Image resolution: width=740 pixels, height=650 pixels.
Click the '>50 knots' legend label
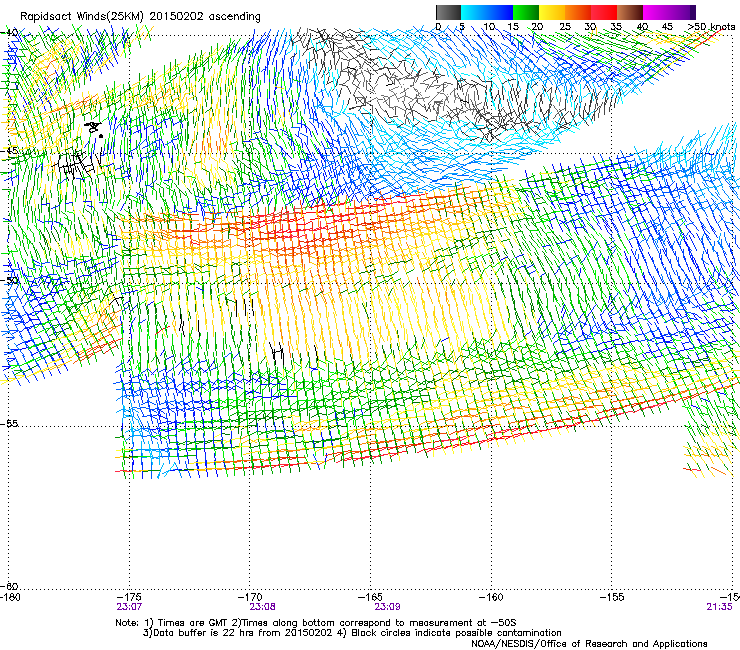pyautogui.click(x=711, y=27)
